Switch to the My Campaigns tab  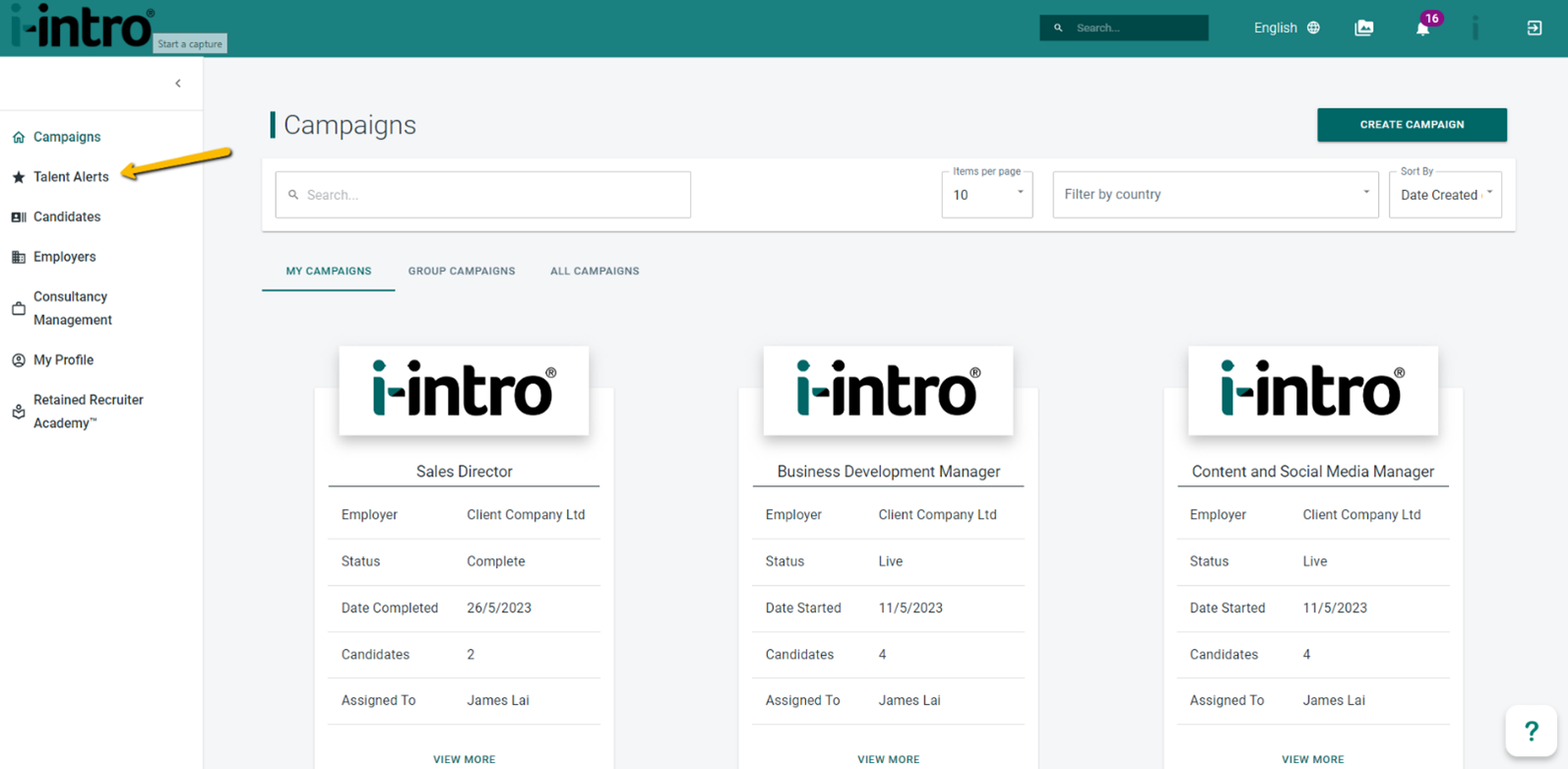pyautogui.click(x=329, y=271)
